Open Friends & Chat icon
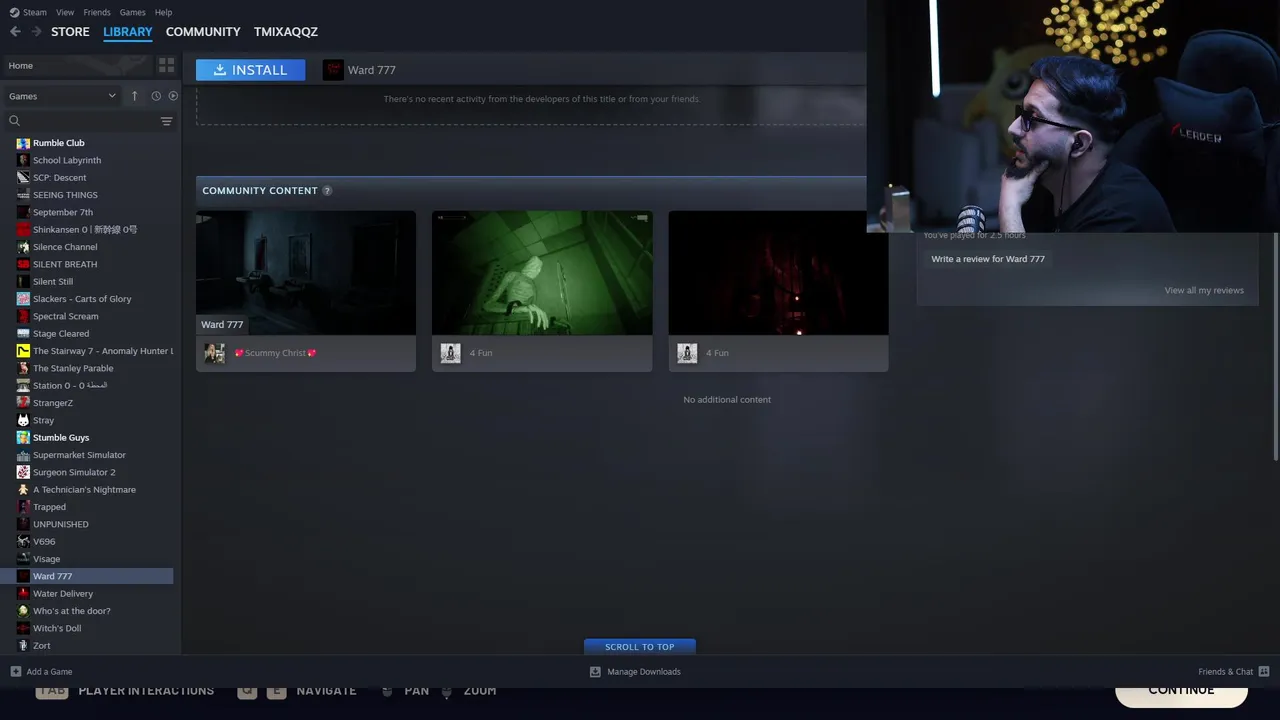This screenshot has height=720, width=1280. [x=1264, y=671]
